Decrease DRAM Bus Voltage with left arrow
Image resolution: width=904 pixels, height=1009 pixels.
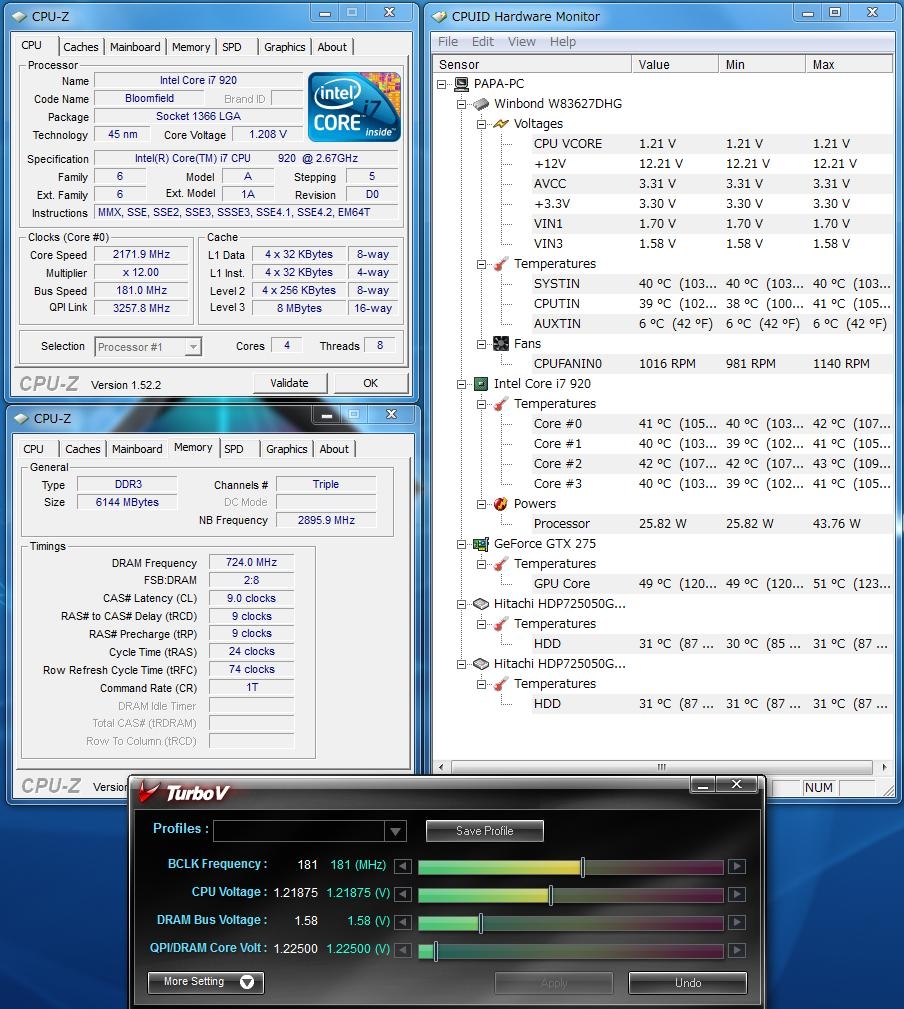pyautogui.click(x=403, y=922)
